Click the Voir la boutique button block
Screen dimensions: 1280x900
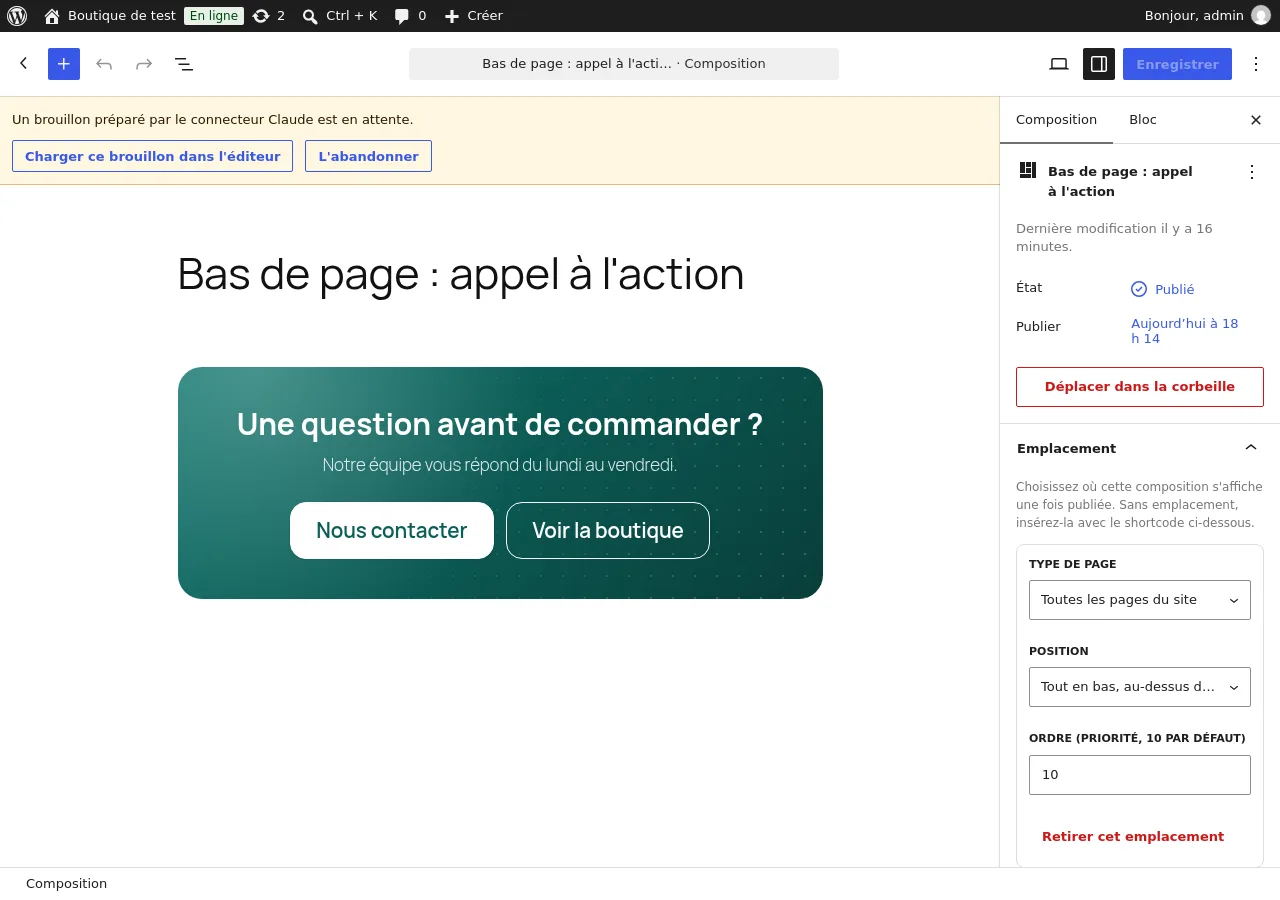pos(608,530)
